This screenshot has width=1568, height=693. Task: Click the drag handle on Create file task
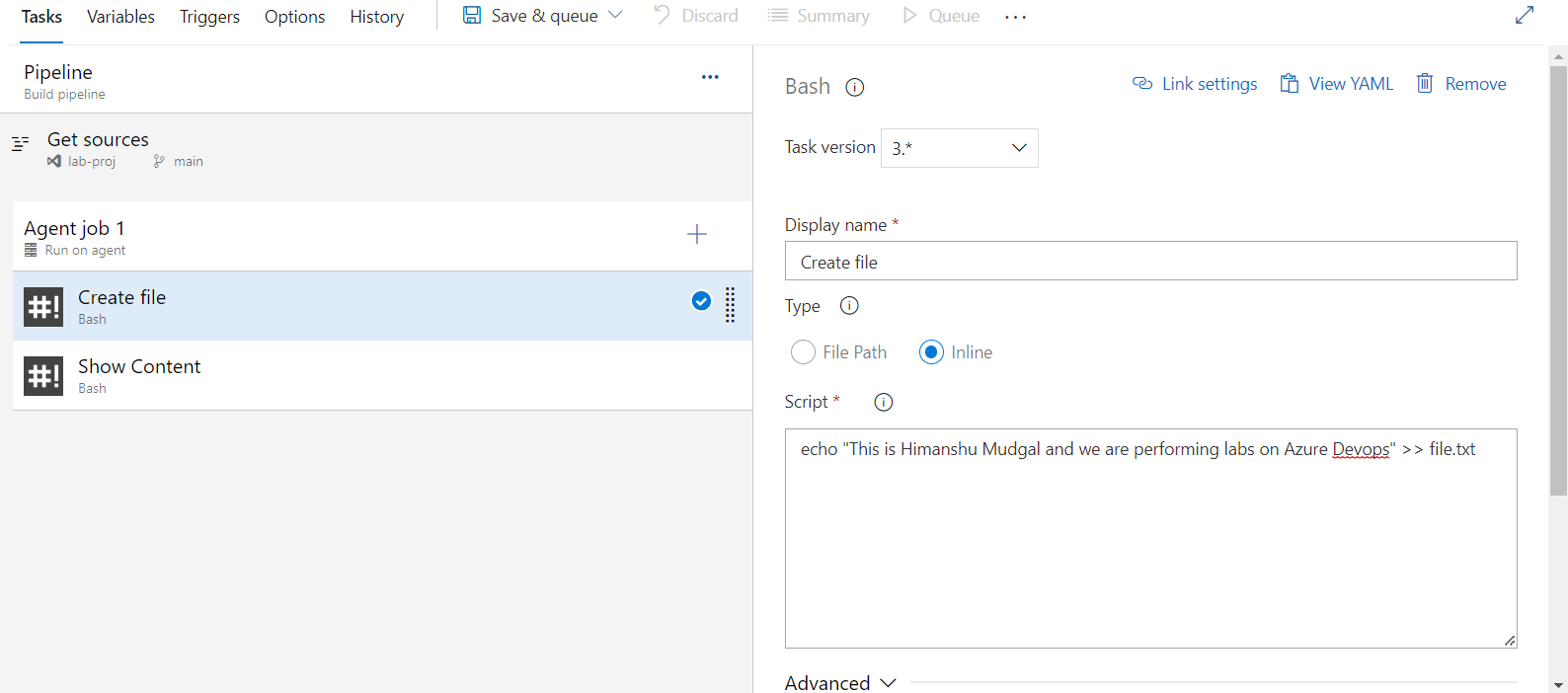pos(731,305)
